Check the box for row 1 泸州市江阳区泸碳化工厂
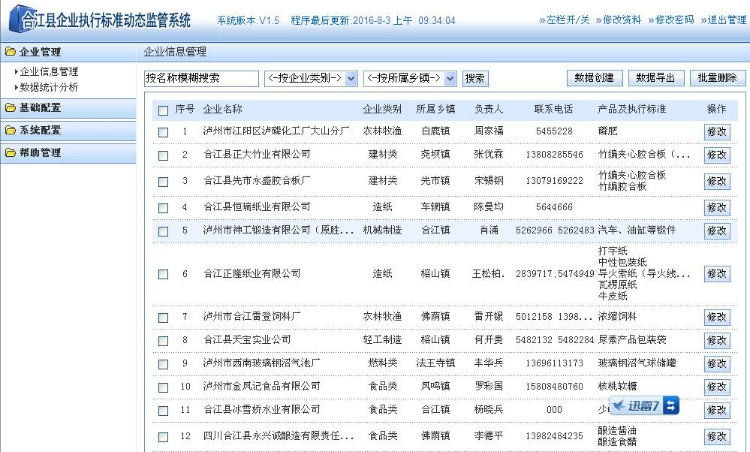Viewport: 750px width, 452px height. [163, 132]
